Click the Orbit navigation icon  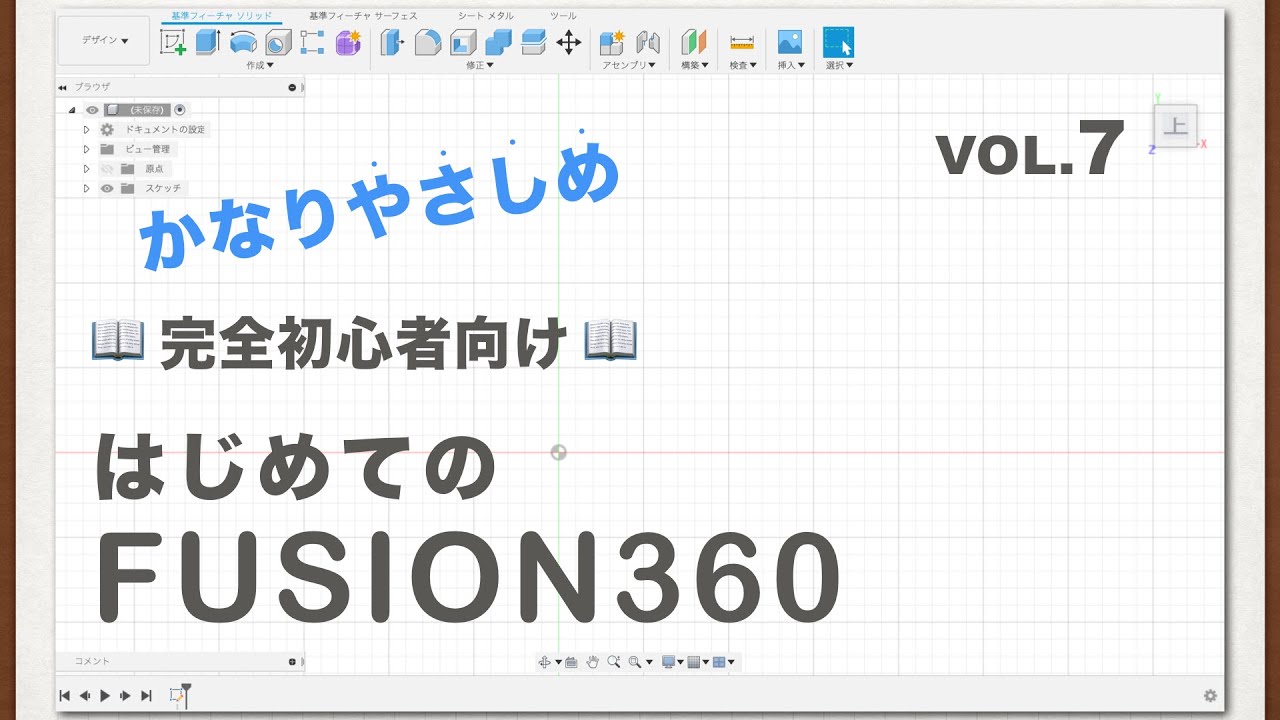tap(545, 662)
